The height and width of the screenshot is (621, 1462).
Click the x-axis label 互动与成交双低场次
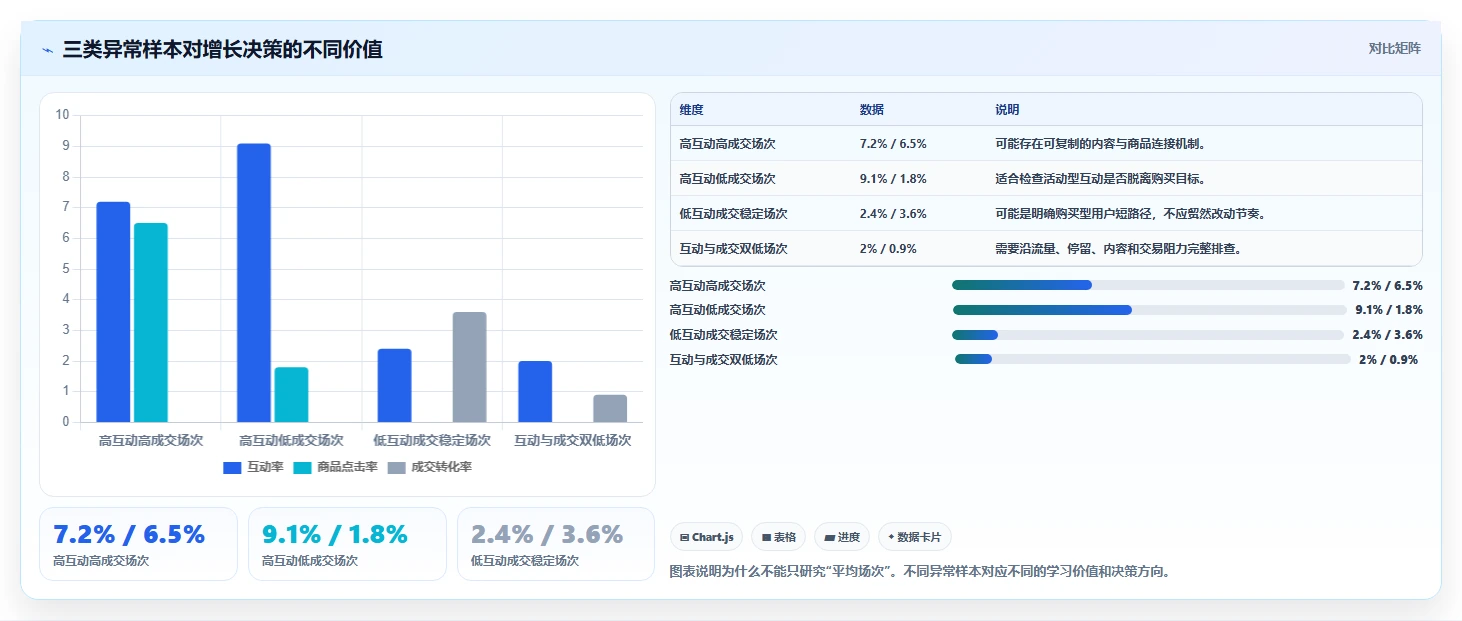(572, 440)
